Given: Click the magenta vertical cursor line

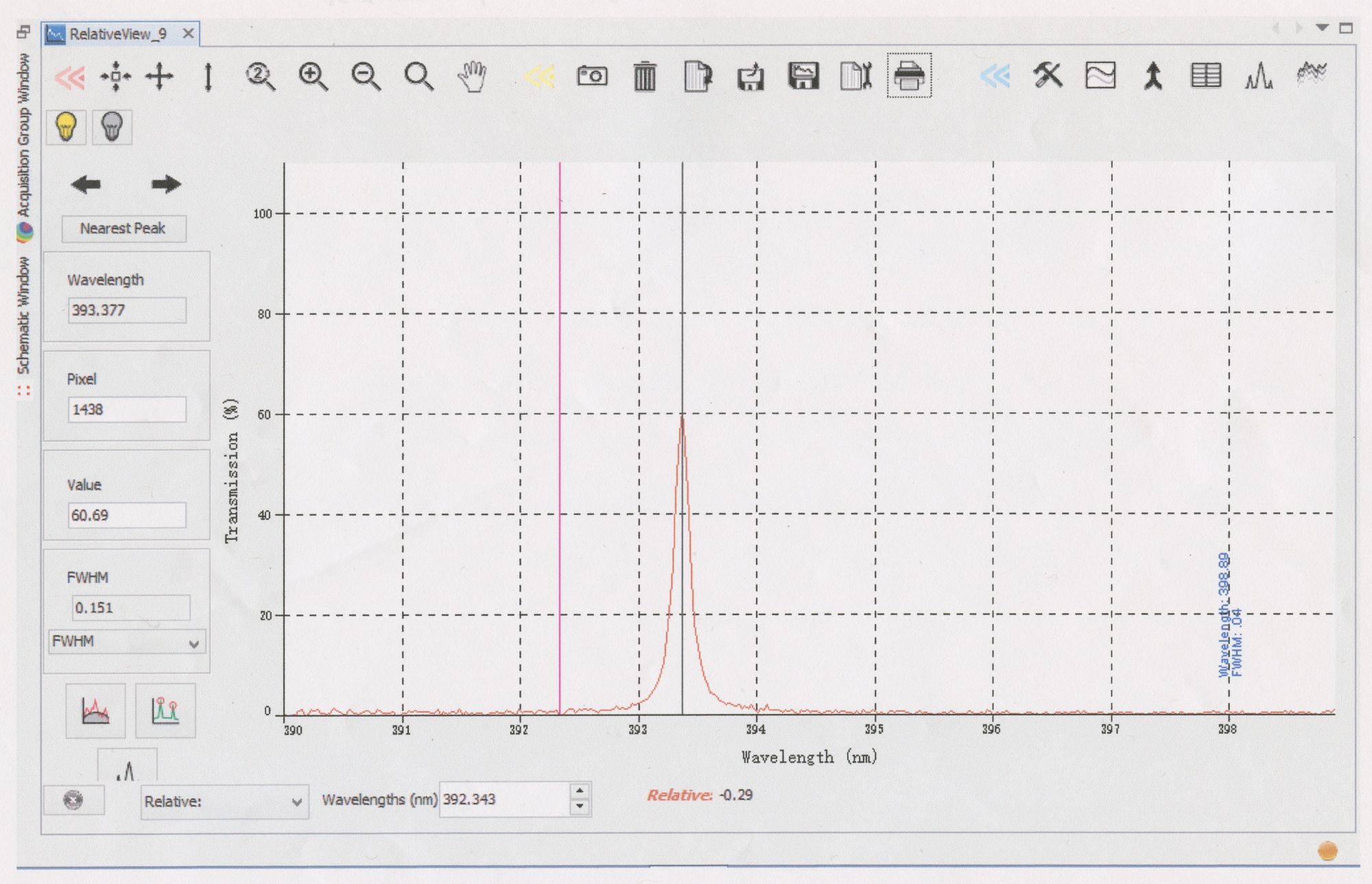Looking at the screenshot, I should [x=560, y=439].
